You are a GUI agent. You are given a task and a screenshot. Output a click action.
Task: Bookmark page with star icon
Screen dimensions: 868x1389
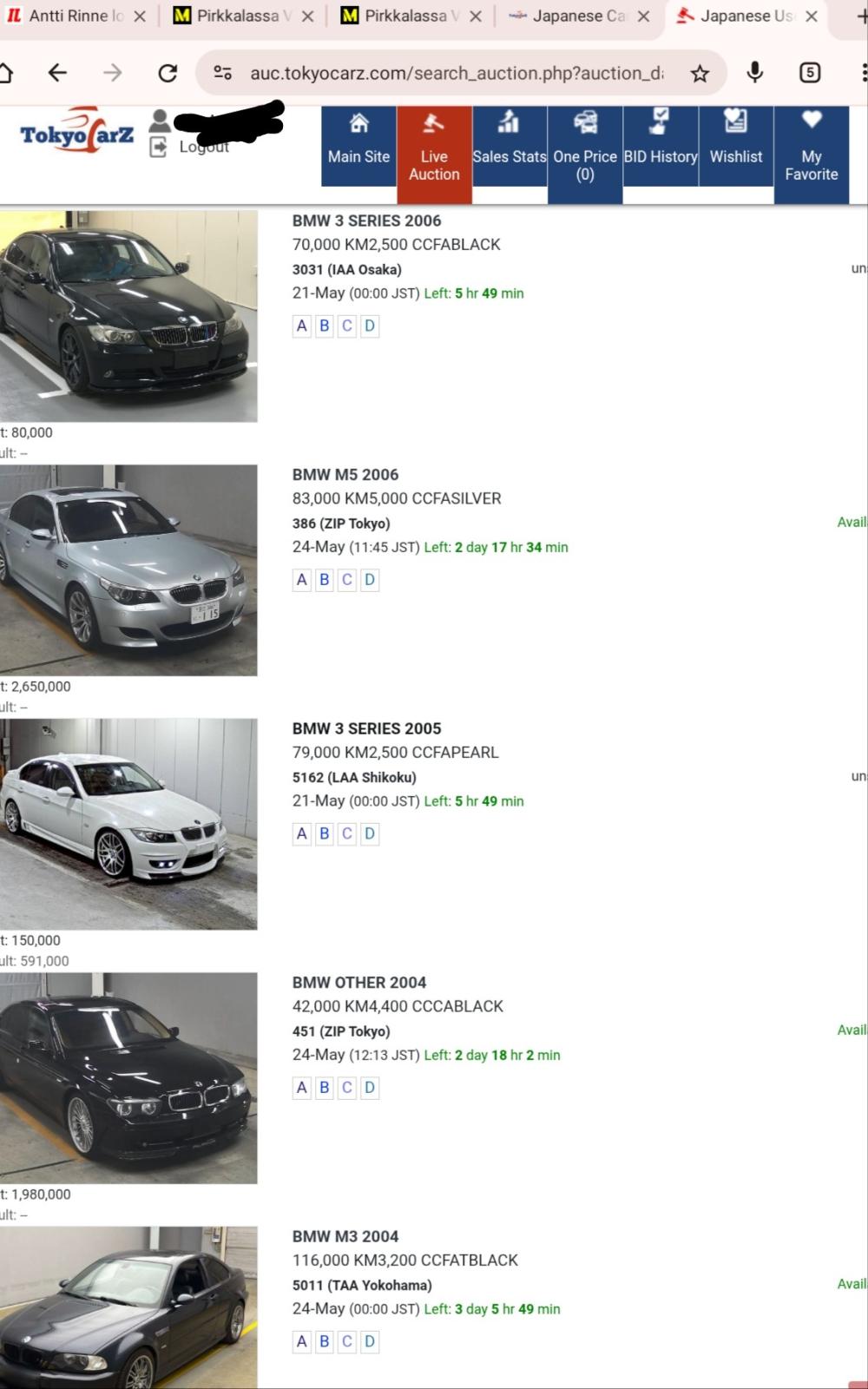(x=700, y=74)
